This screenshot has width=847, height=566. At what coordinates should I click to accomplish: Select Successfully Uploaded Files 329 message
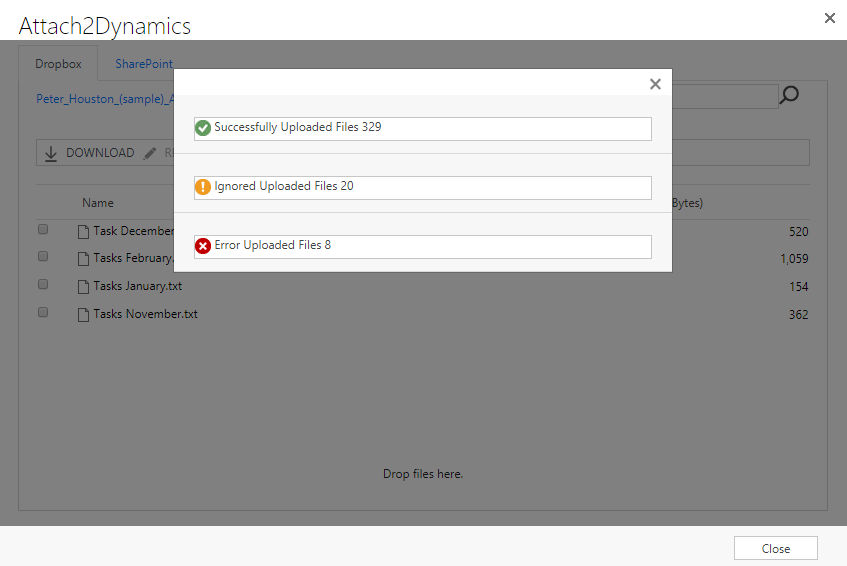coord(423,129)
